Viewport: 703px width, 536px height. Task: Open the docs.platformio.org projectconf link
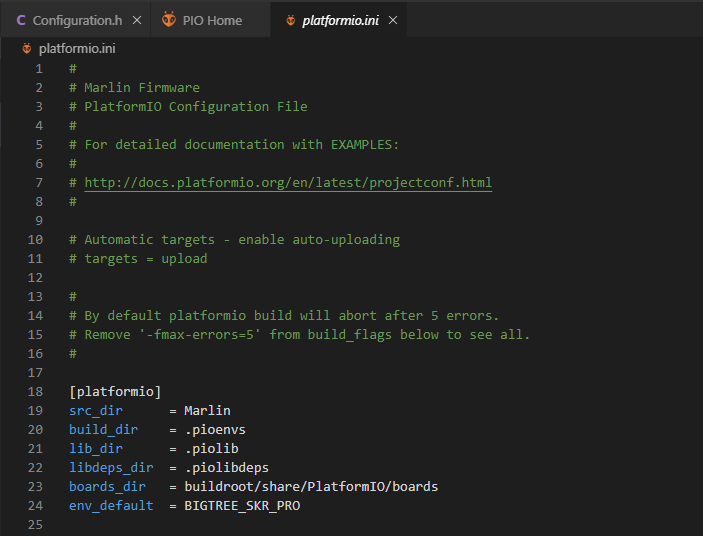288,183
